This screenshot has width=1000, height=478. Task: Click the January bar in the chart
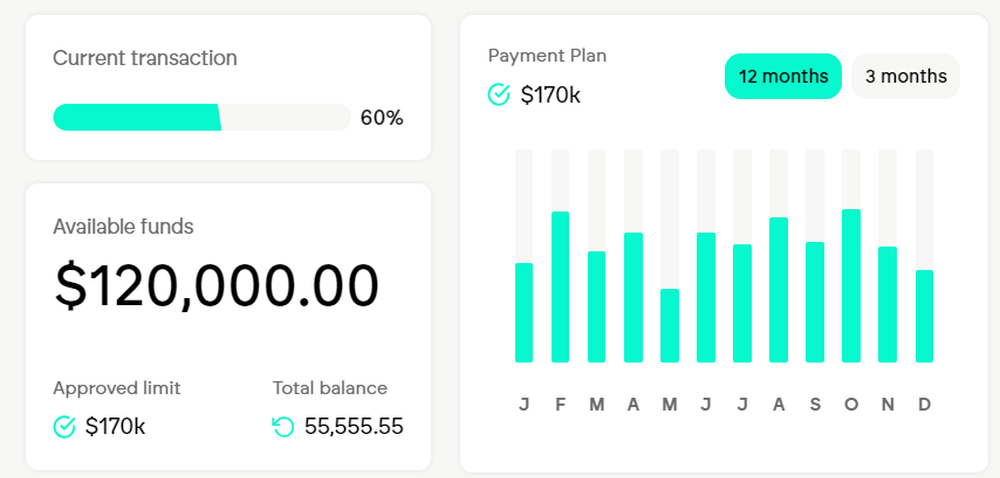524,312
